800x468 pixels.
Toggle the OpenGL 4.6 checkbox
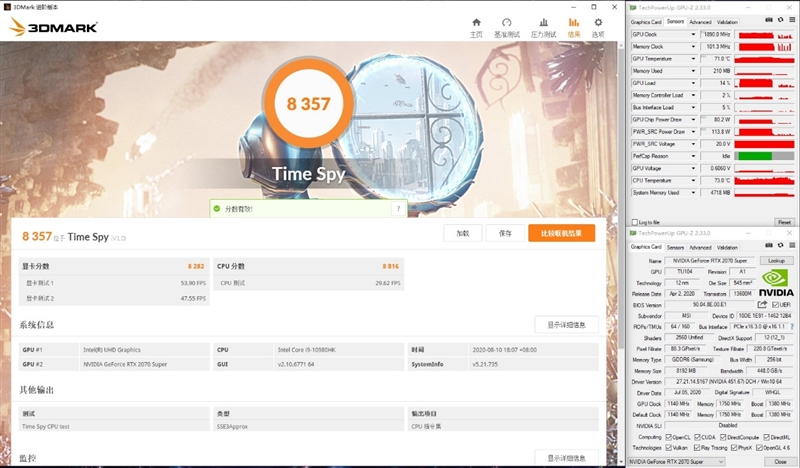point(759,448)
